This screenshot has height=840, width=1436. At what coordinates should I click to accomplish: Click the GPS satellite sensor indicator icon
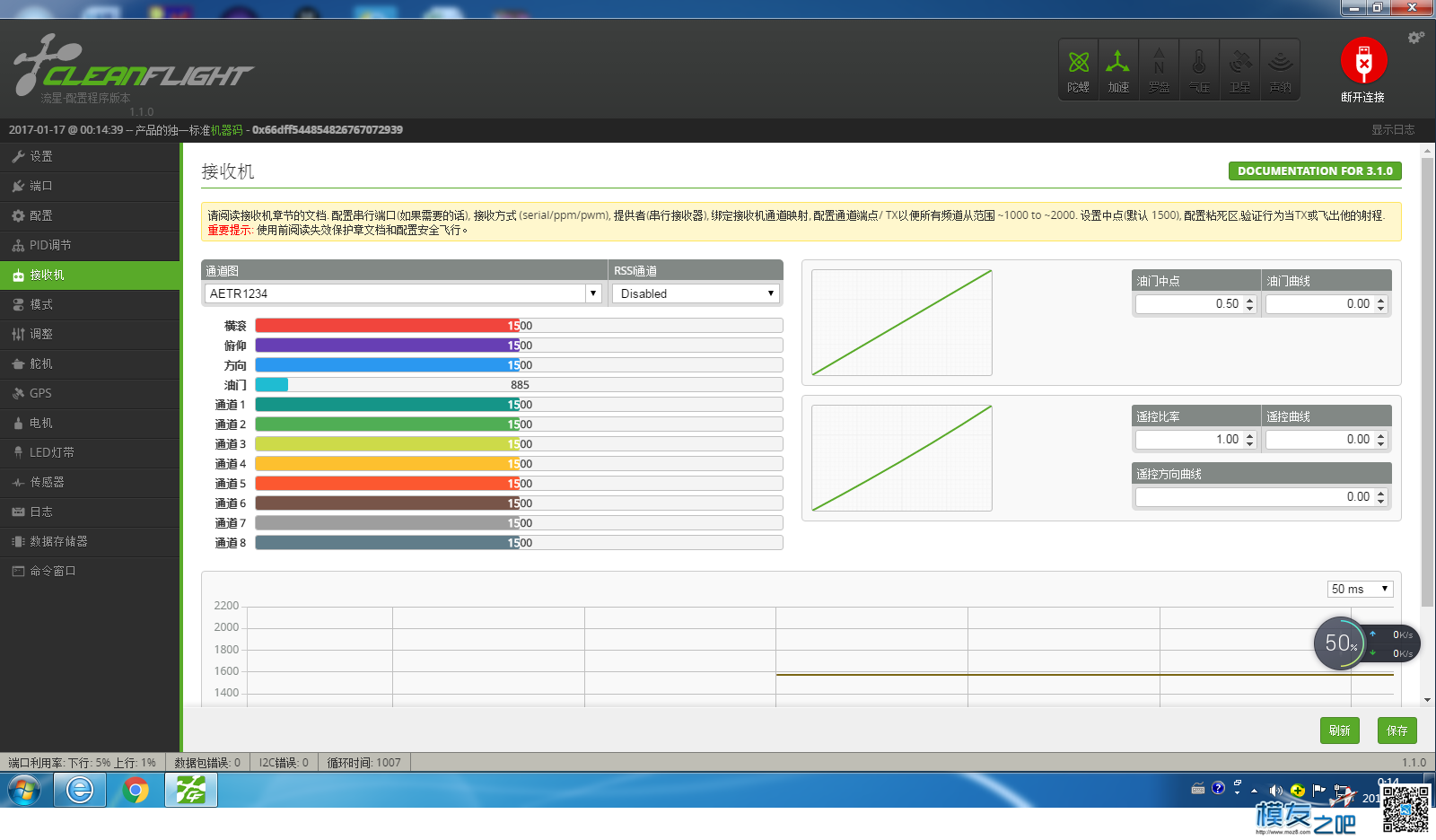(1239, 69)
